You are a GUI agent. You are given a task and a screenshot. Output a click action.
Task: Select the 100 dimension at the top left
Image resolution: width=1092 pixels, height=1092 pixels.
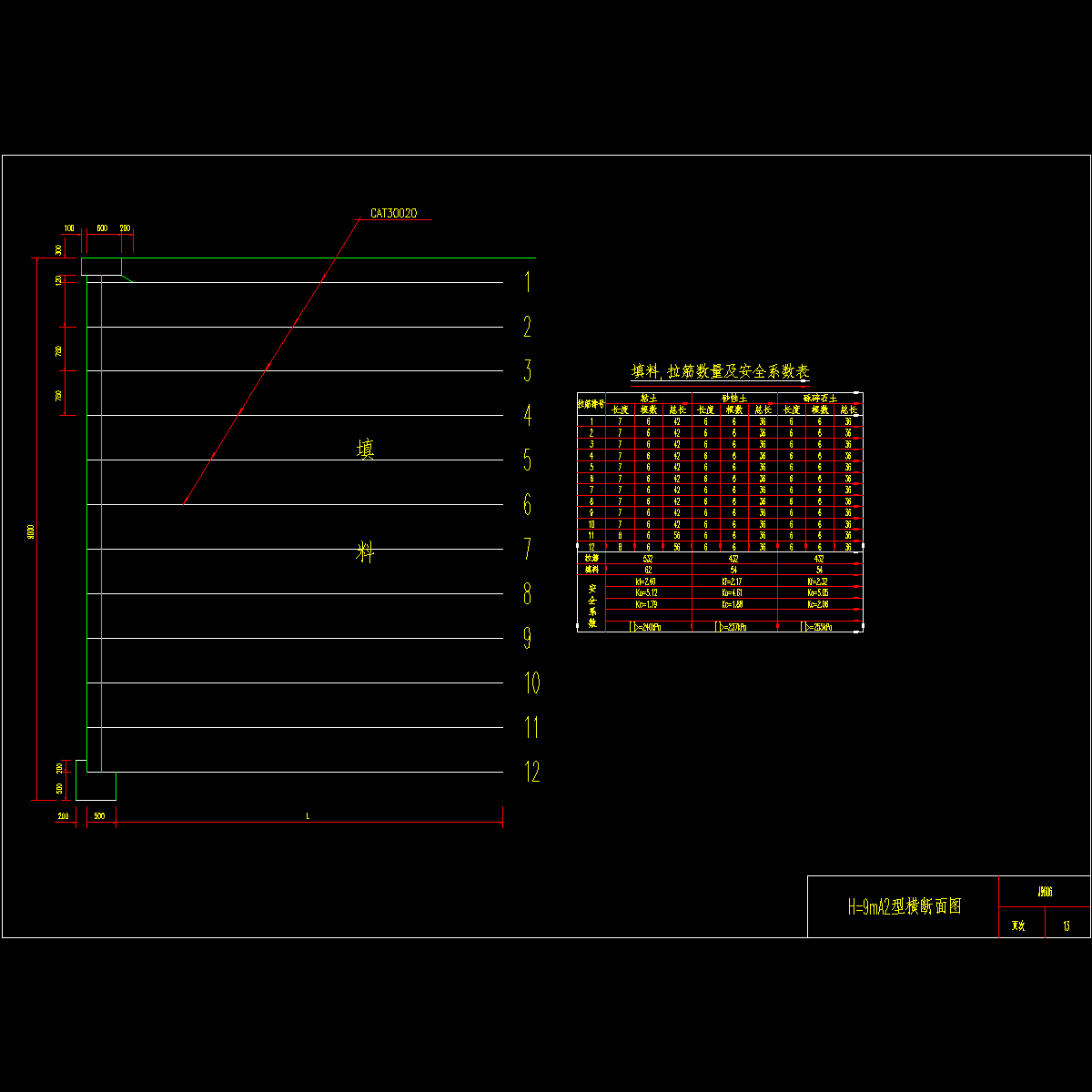pyautogui.click(x=69, y=227)
